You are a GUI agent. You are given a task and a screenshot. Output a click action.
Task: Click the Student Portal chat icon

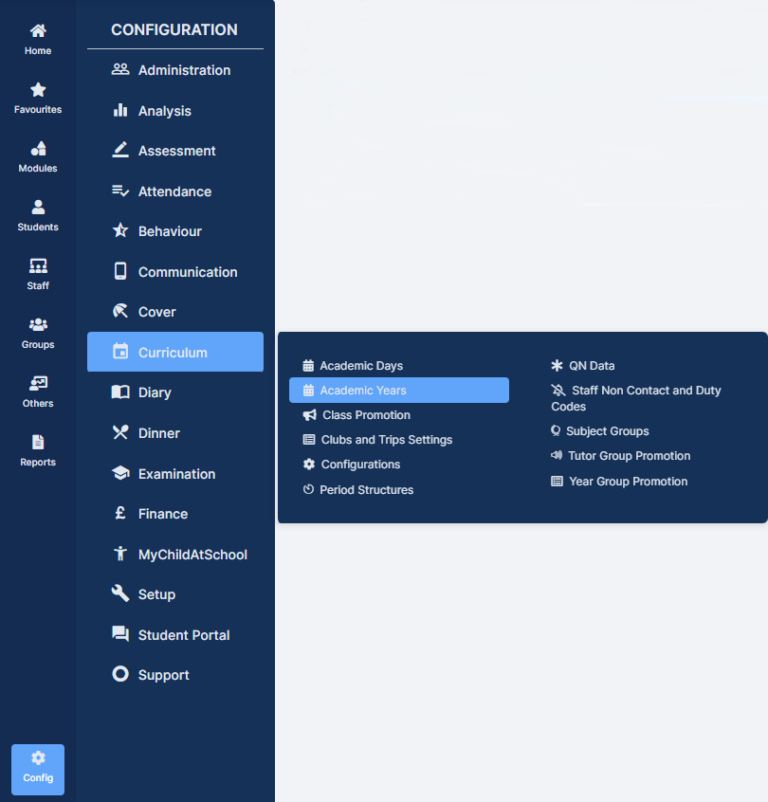tap(120, 634)
